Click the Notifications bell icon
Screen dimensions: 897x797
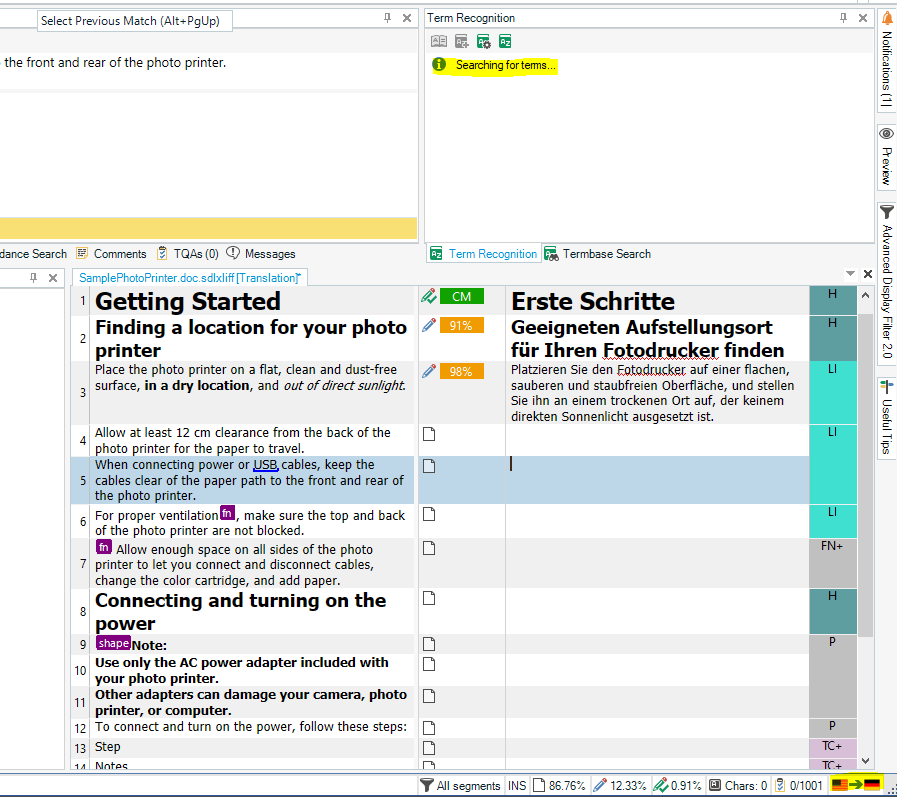click(886, 17)
